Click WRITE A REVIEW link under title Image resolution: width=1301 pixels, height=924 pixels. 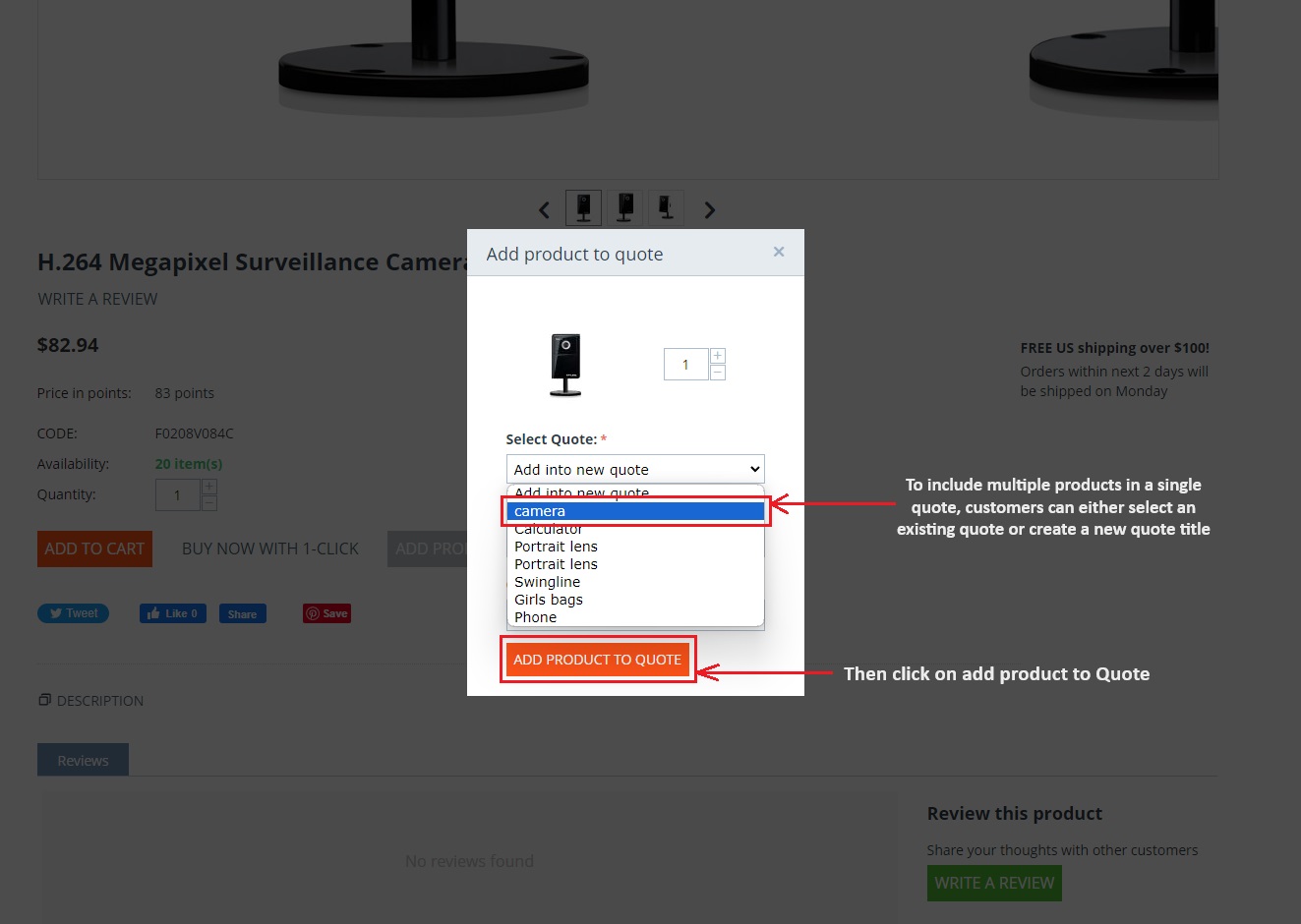click(x=97, y=299)
